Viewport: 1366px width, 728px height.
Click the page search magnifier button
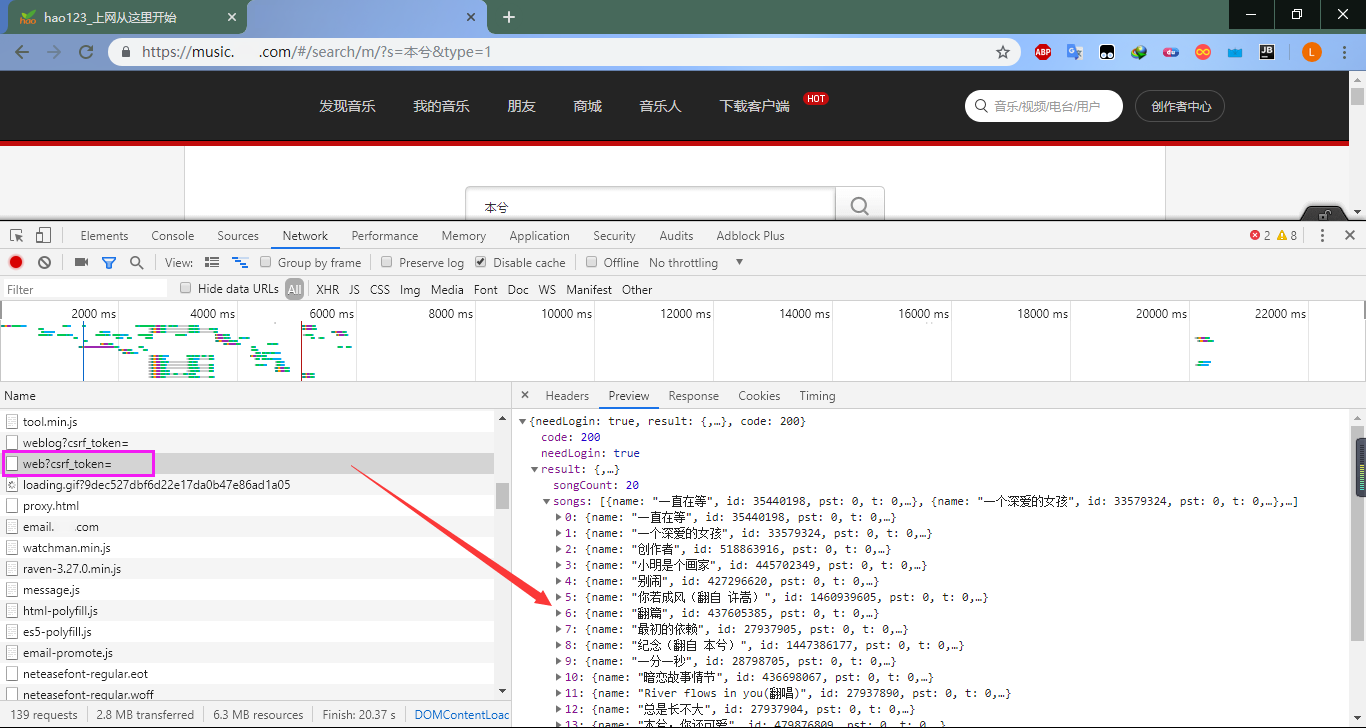[860, 206]
